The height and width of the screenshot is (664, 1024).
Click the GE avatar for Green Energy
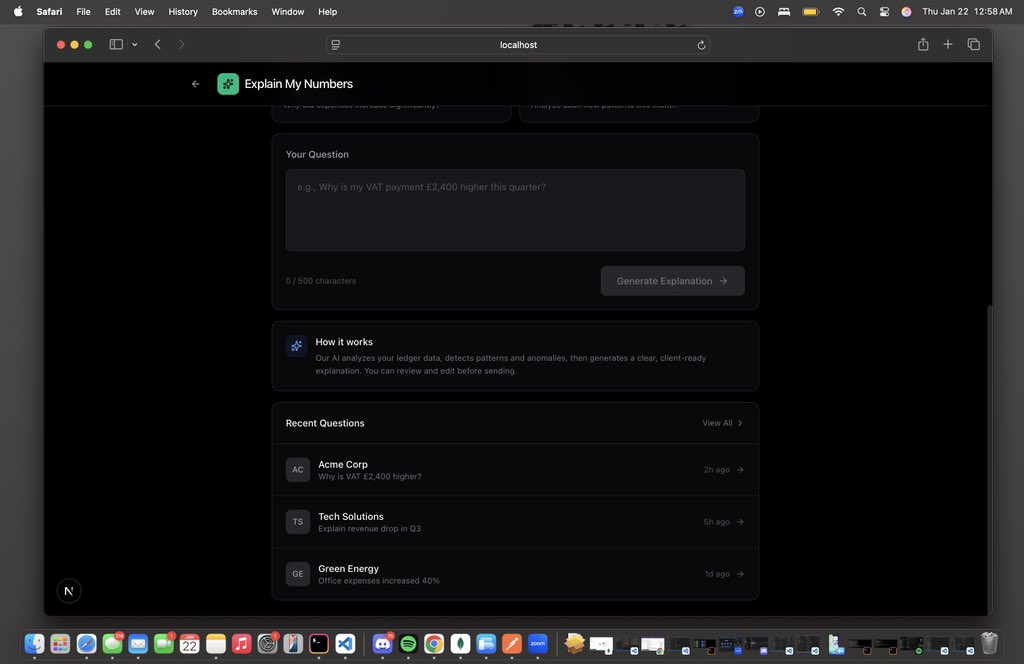pyautogui.click(x=298, y=574)
